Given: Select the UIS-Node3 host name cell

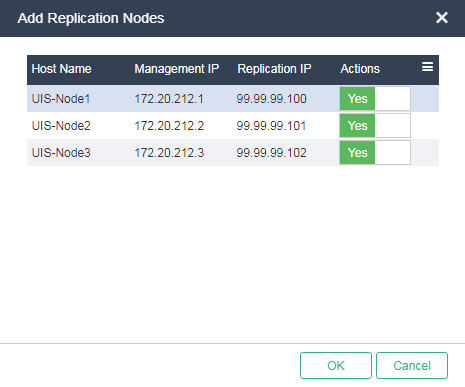Looking at the screenshot, I should point(61,153).
